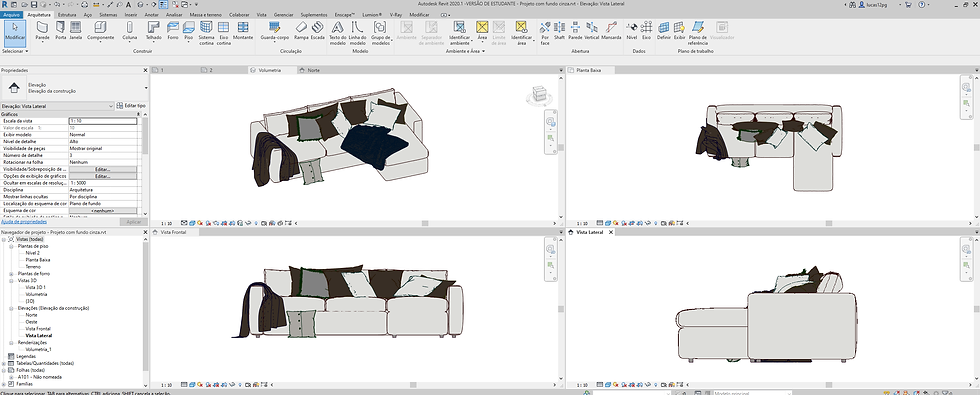Choose the Mansarda dormer tool
The image size is (980, 395).
point(611,31)
